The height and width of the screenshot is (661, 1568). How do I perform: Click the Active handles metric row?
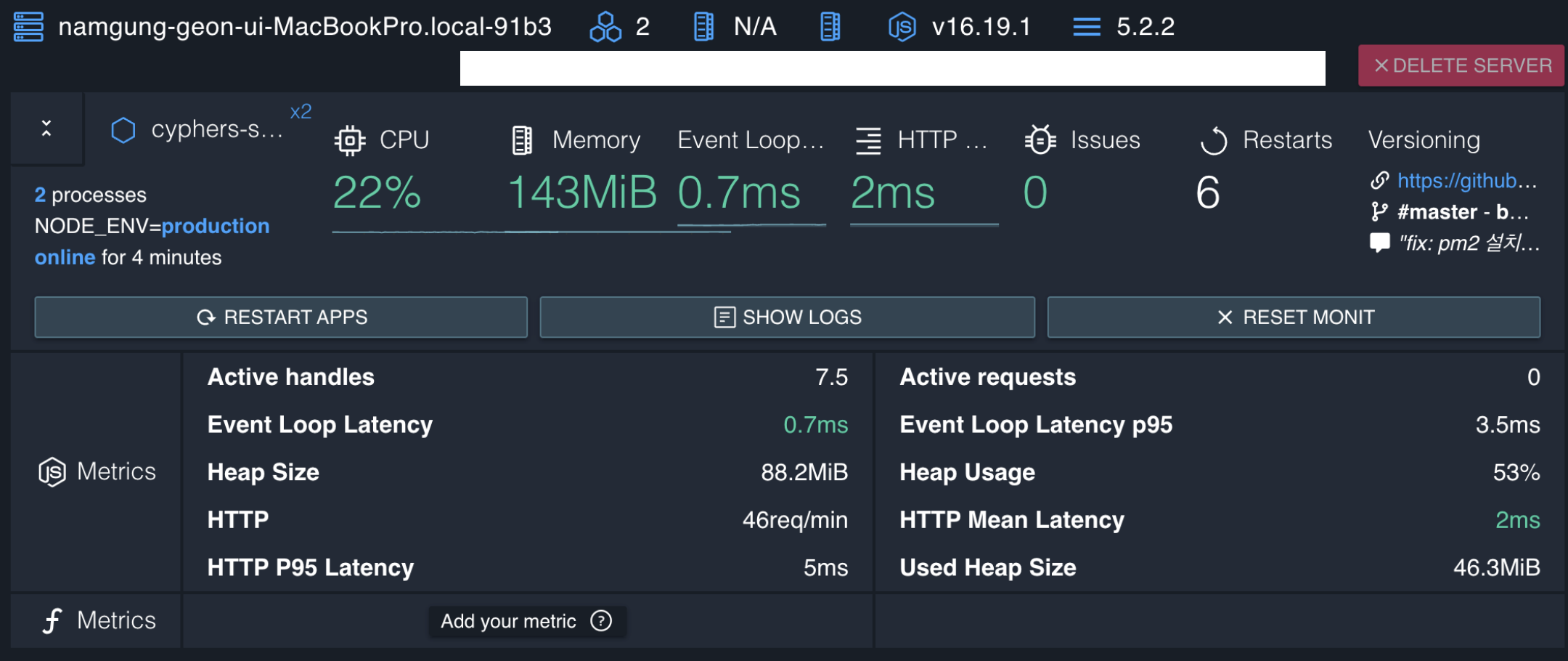[528, 377]
